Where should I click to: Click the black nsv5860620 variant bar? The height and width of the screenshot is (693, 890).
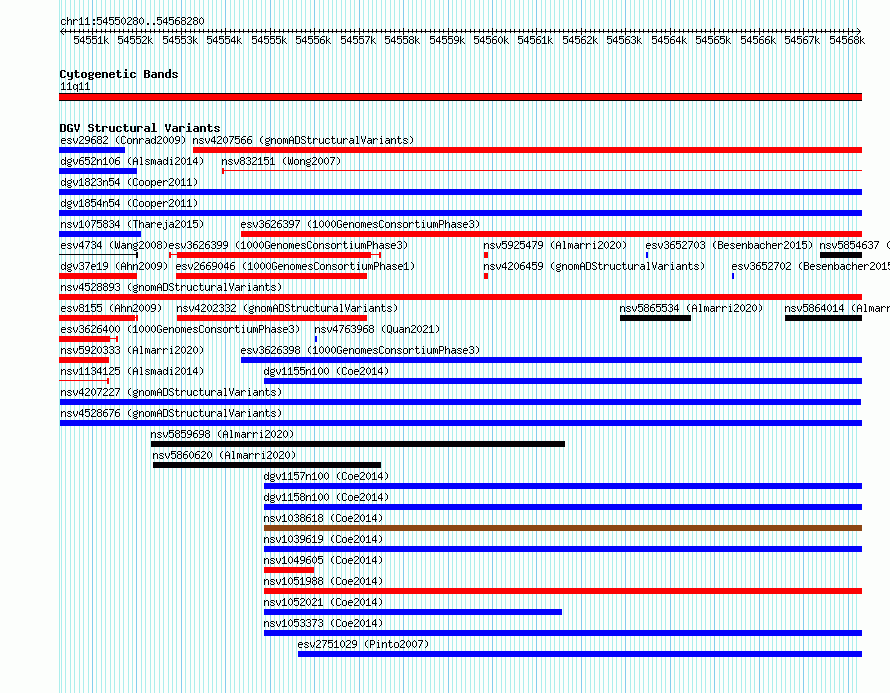(267, 465)
